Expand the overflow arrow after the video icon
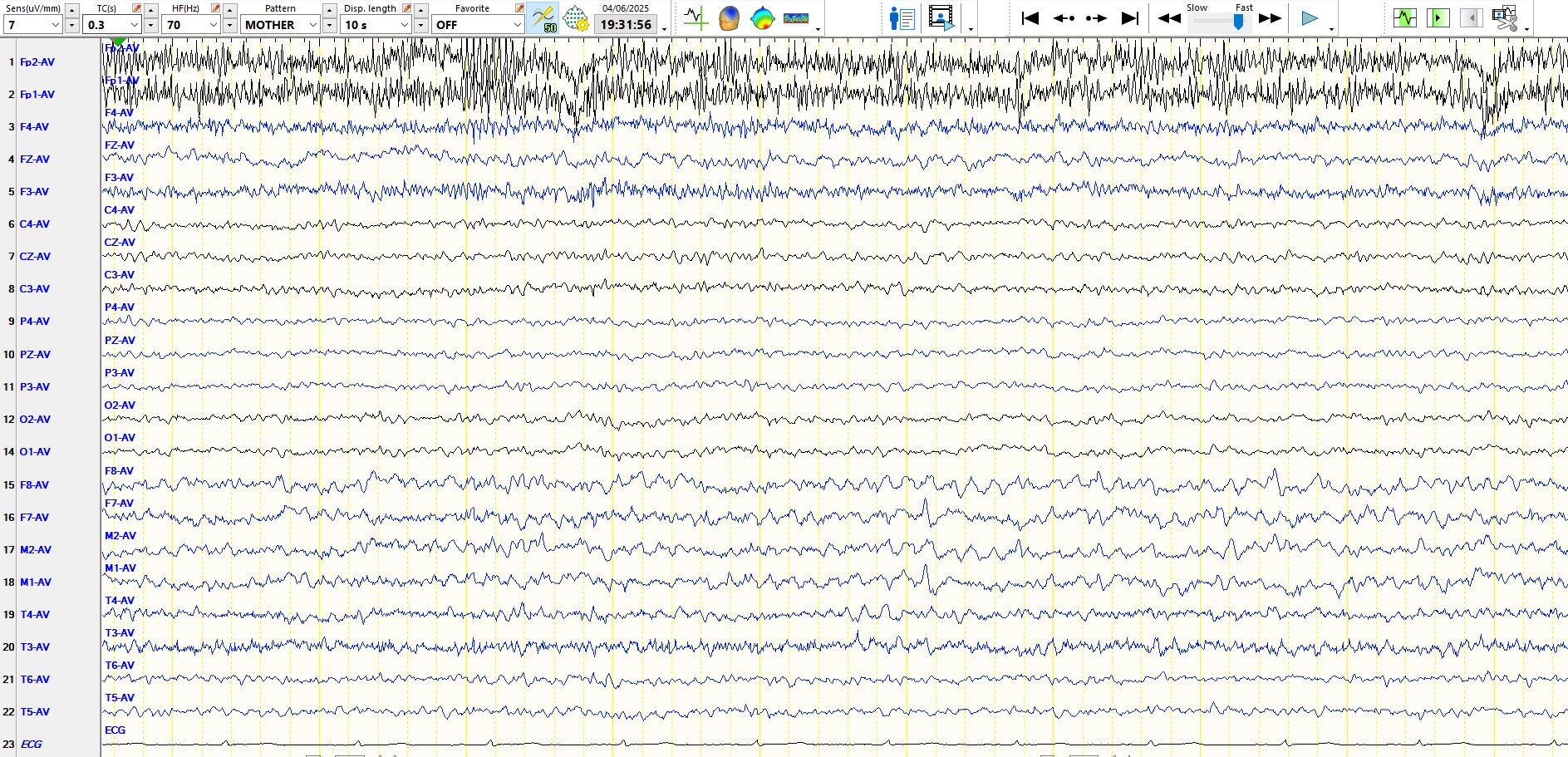 (x=971, y=29)
